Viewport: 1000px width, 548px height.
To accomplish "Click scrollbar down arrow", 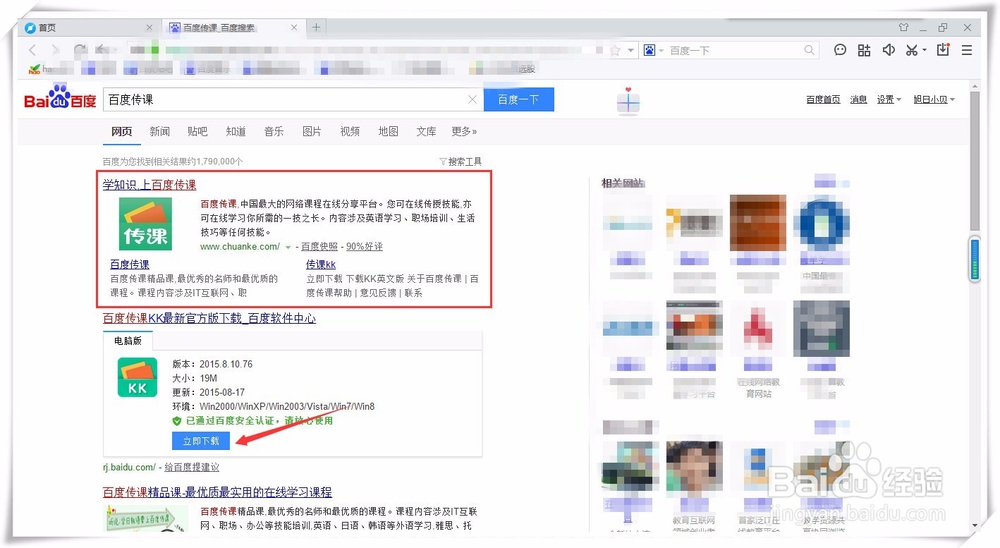I will click(x=974, y=526).
